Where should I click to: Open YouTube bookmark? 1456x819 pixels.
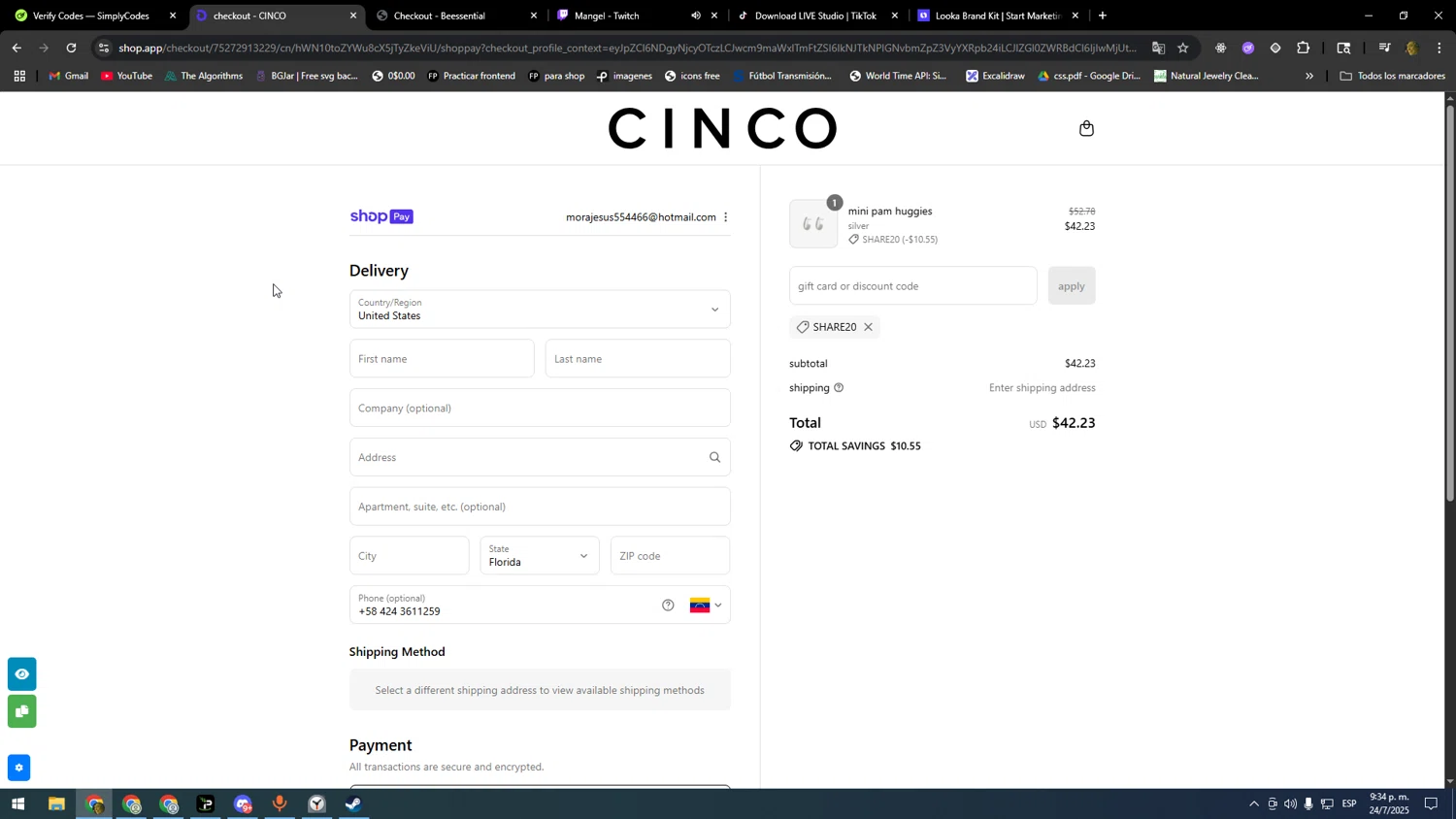(126, 76)
